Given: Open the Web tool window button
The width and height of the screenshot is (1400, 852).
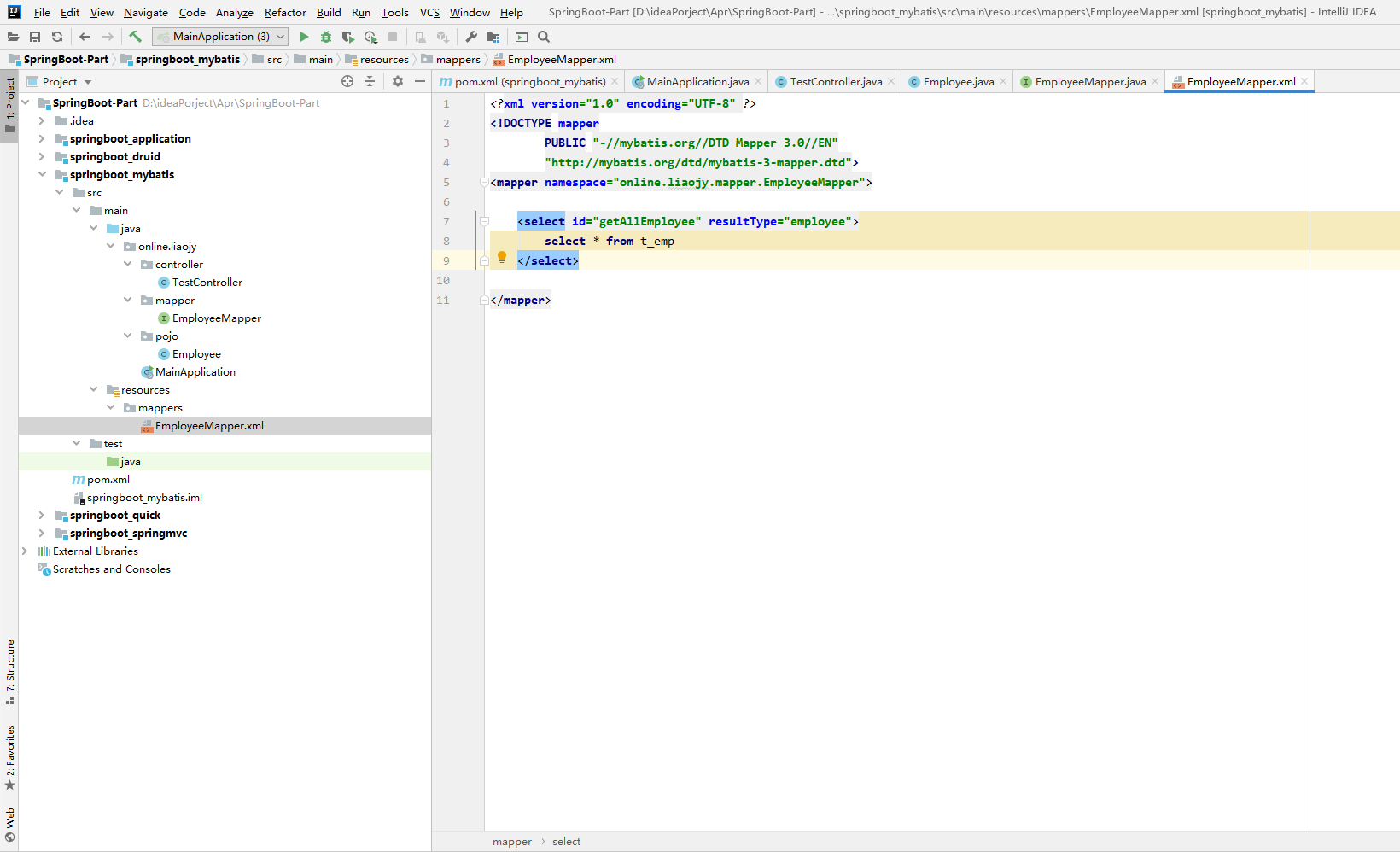Looking at the screenshot, I should click(x=9, y=825).
